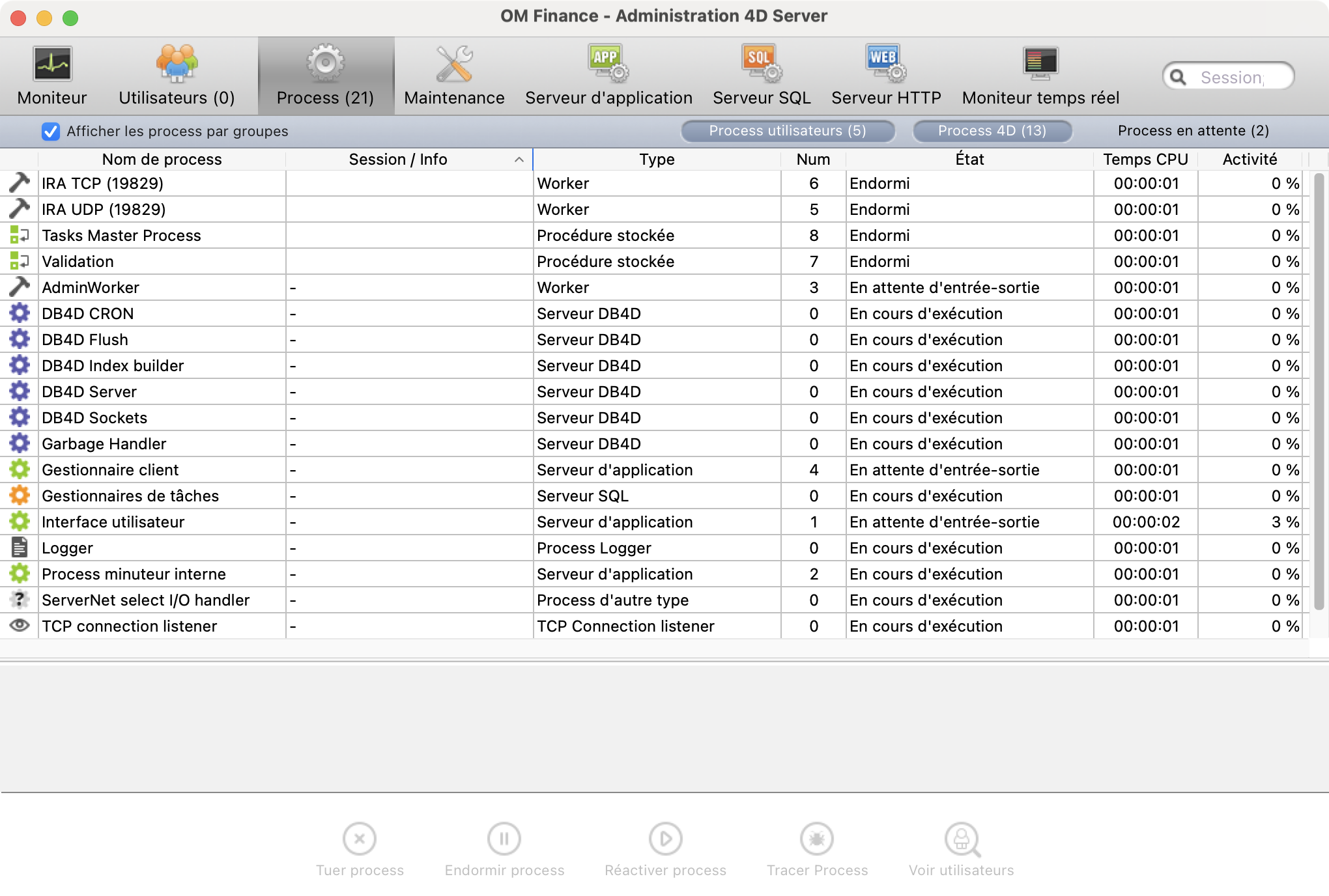The height and width of the screenshot is (896, 1329).
Task: Switch to the Moniteur tab label
Action: tap(52, 98)
